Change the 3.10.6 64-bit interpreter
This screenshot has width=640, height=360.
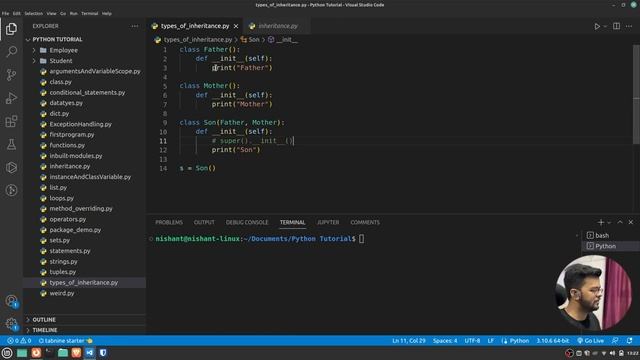(552, 340)
